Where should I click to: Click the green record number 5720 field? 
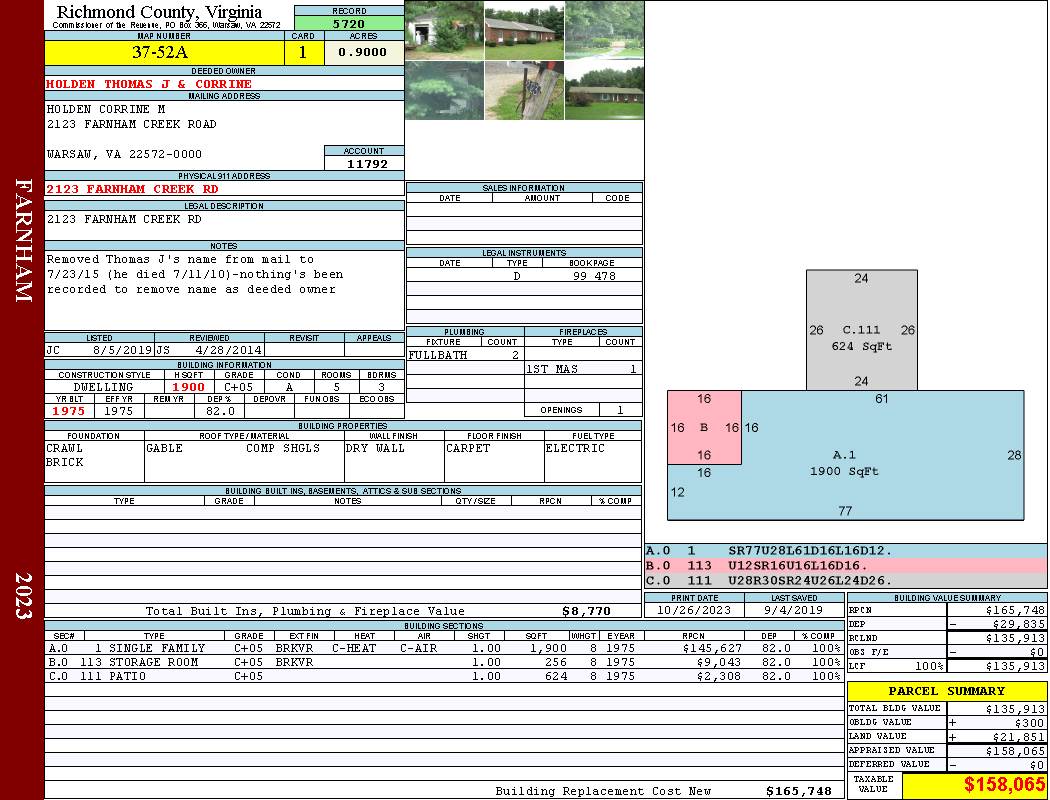(349, 22)
